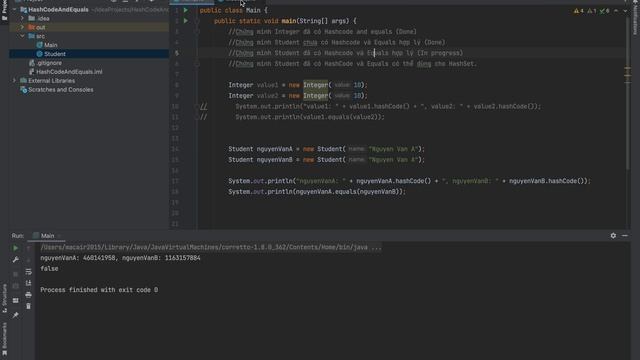Click gutter run icon beside main method
This screenshot has height=360, width=640.
point(186,21)
